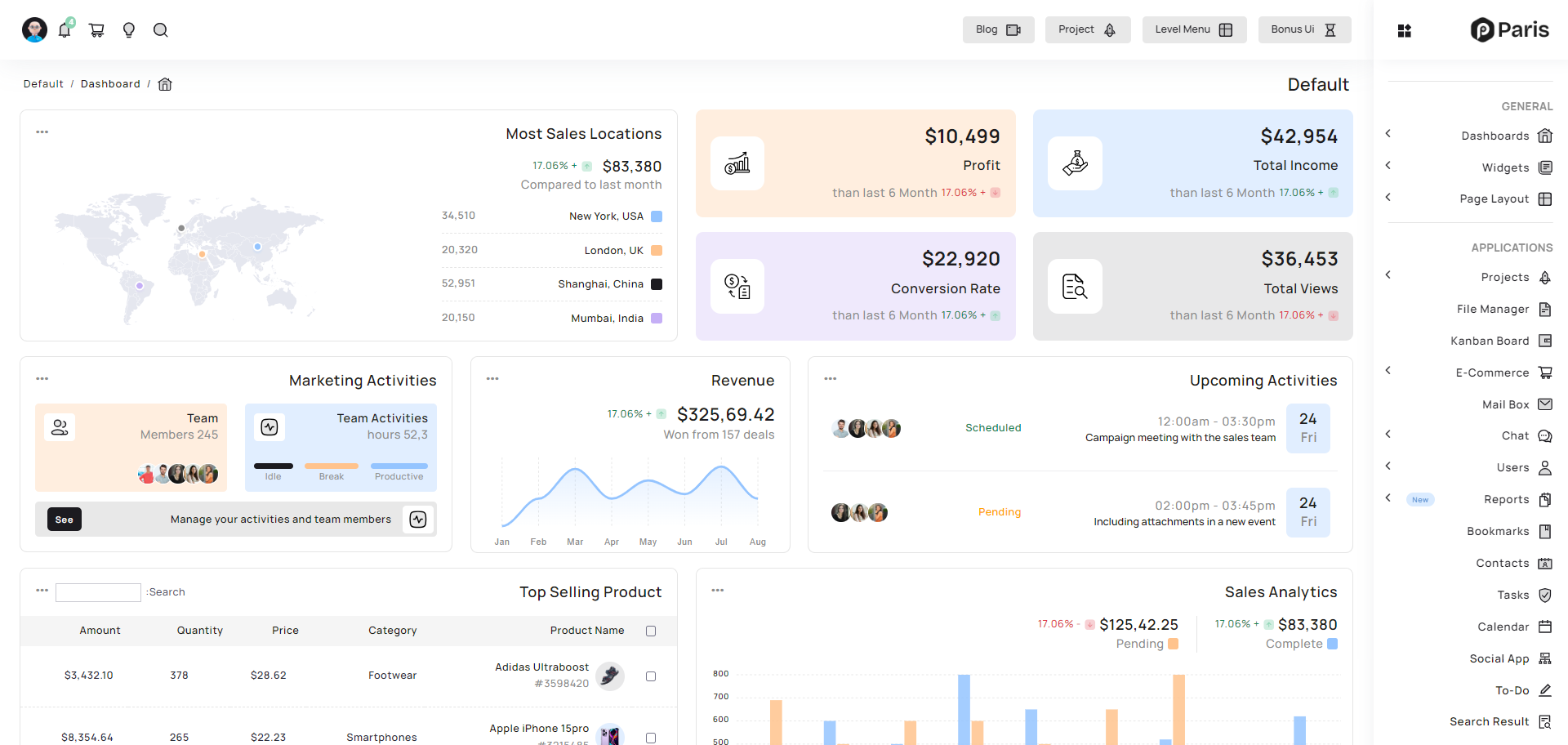
Task: Click the search magnifier icon
Action: [161, 30]
